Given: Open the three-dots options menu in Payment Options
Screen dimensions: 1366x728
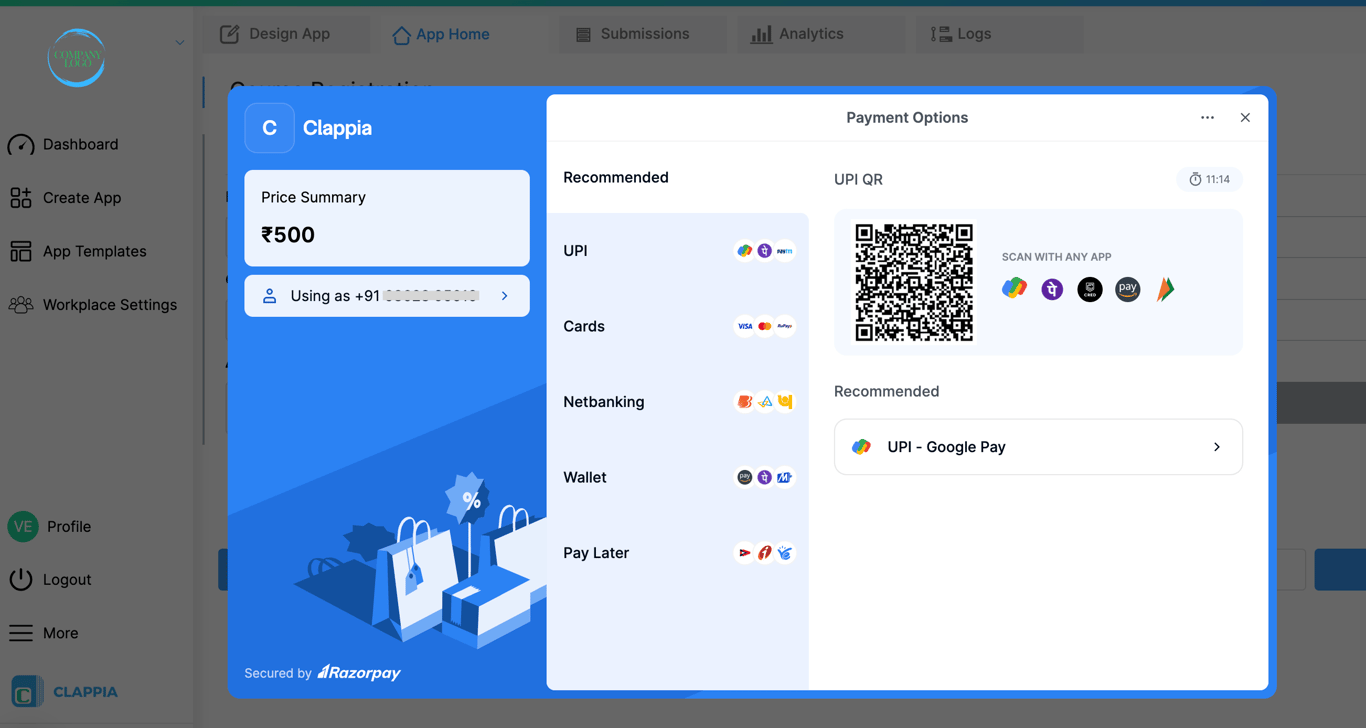Looking at the screenshot, I should (1208, 118).
